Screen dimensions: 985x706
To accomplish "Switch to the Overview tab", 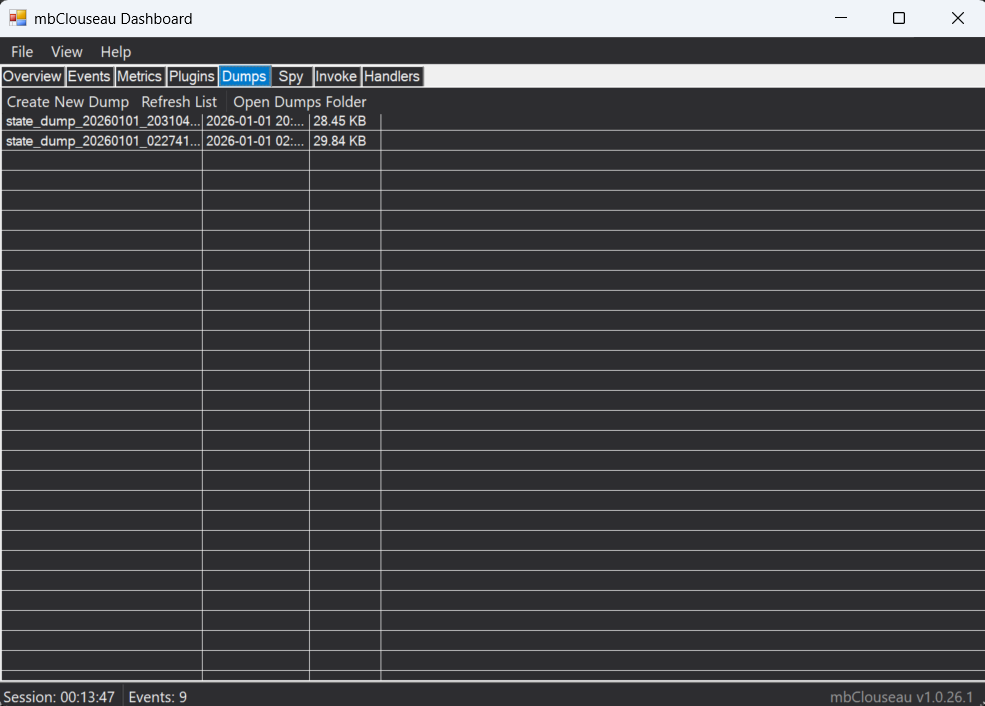I will [32, 76].
